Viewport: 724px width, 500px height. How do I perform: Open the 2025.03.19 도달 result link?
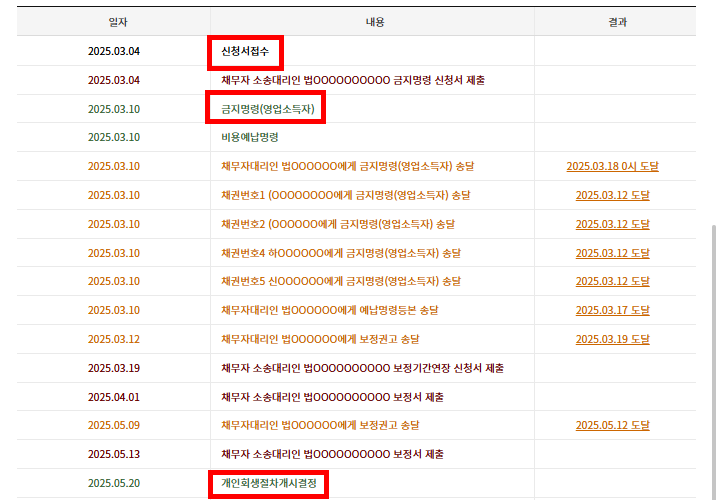[612, 340]
